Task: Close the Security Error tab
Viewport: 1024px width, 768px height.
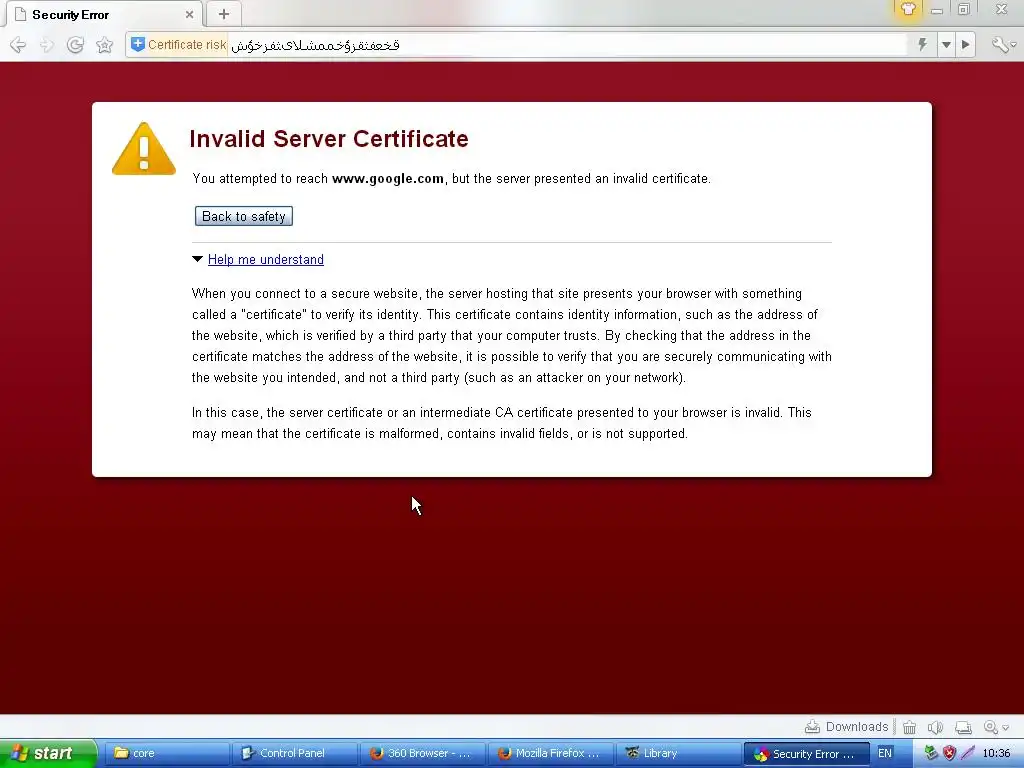Action: [x=189, y=14]
